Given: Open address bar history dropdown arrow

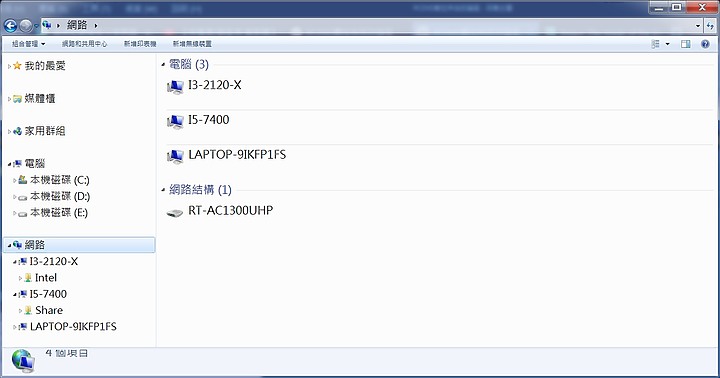Looking at the screenshot, I should click(698, 26).
